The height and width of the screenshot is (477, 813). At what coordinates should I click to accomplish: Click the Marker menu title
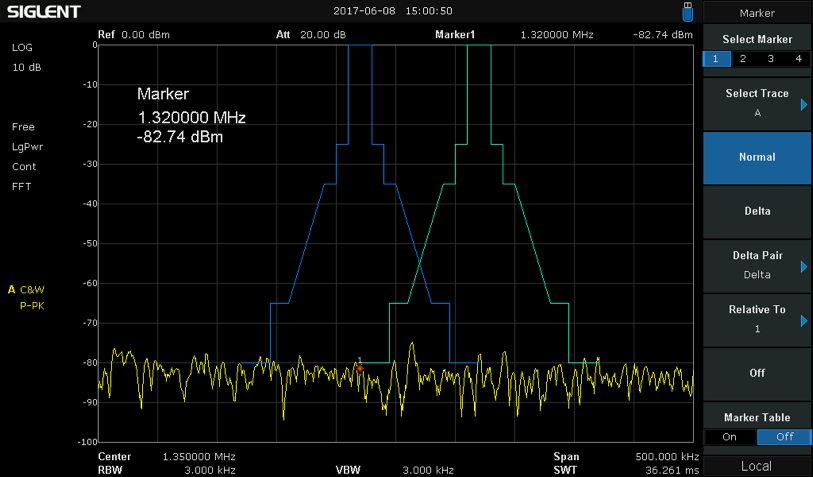click(757, 12)
